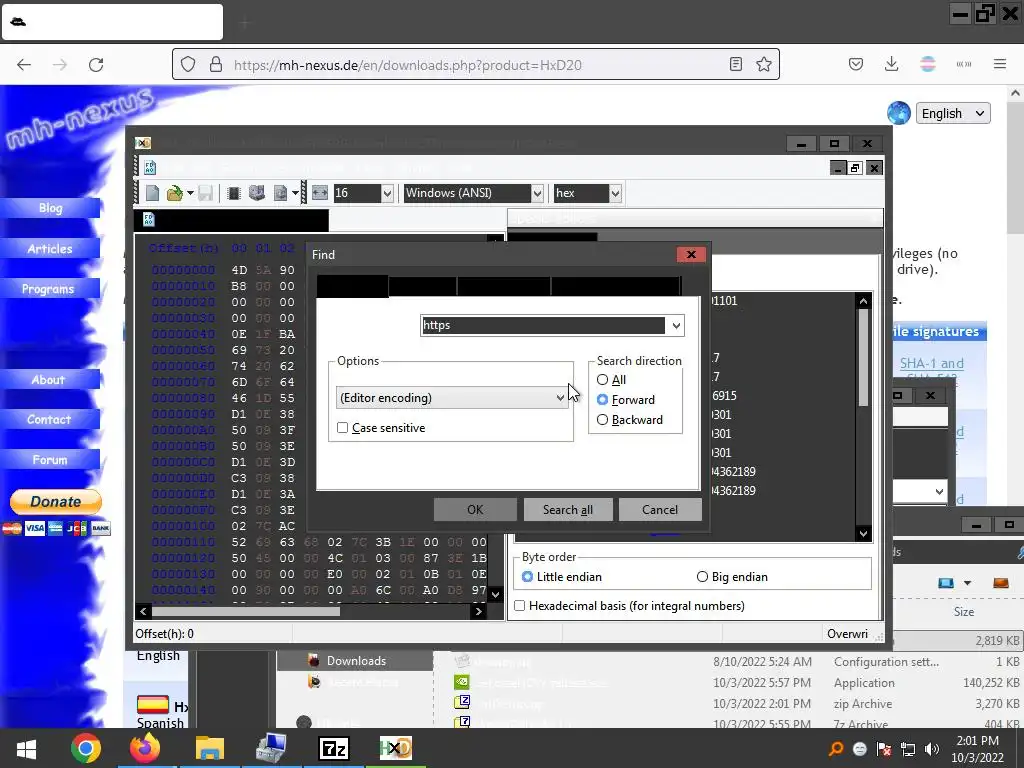Click OK in the Find dialog
Image resolution: width=1024 pixels, height=768 pixels.
click(x=475, y=509)
